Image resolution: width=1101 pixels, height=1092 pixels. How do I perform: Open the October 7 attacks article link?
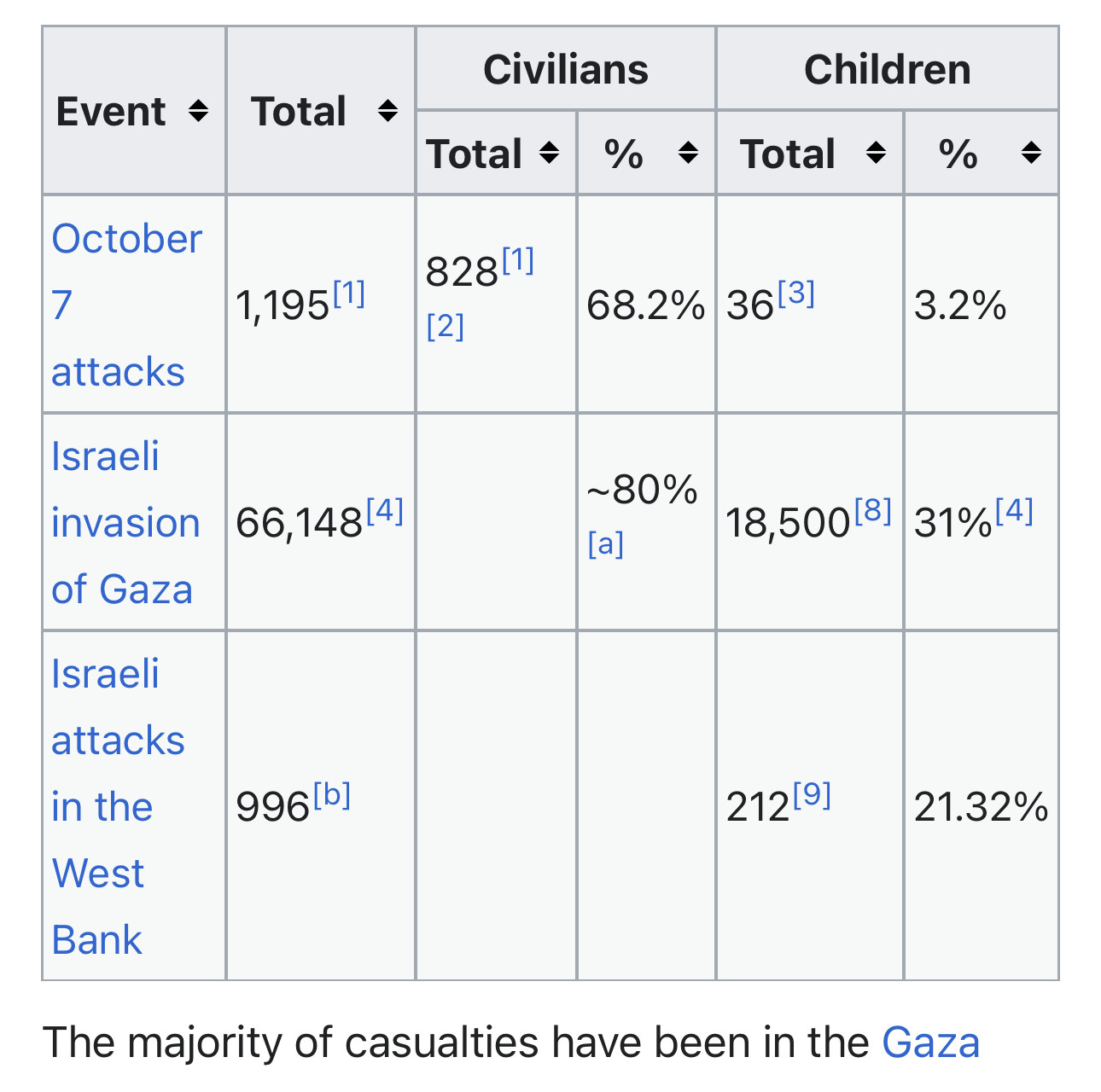pyautogui.click(x=125, y=305)
